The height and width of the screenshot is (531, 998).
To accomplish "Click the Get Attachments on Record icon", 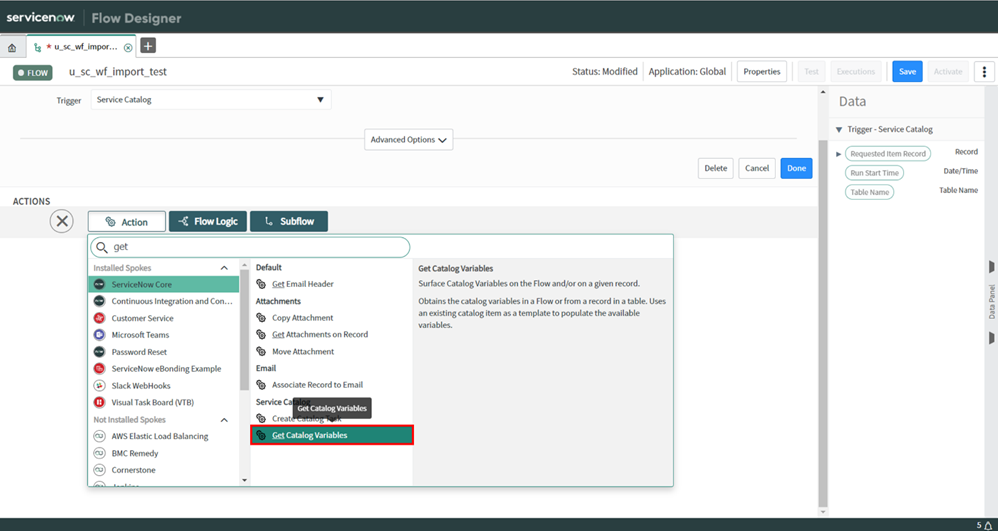I will [x=261, y=334].
